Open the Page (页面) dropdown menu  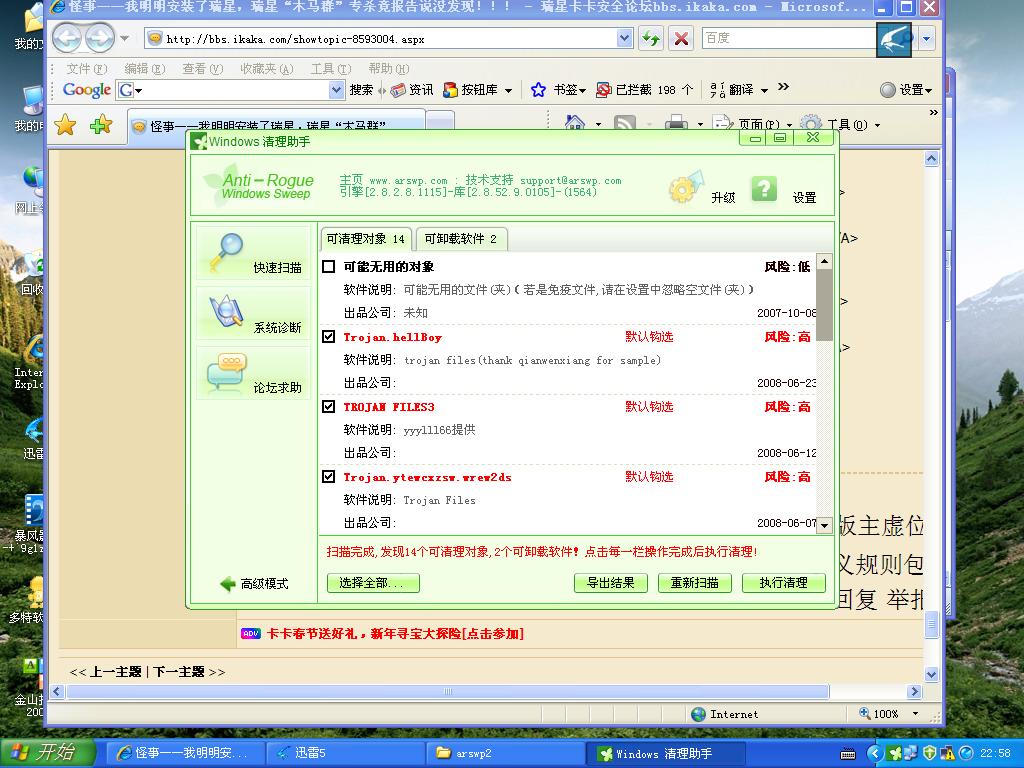(x=752, y=124)
